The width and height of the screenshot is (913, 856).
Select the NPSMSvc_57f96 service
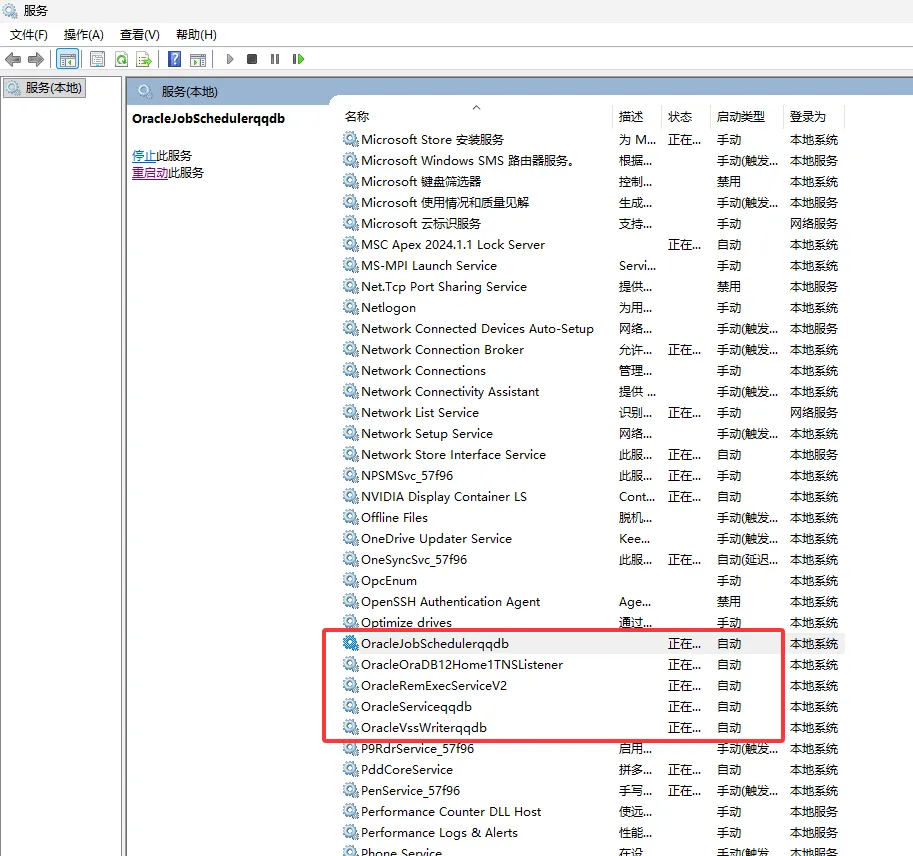tap(591, 476)
